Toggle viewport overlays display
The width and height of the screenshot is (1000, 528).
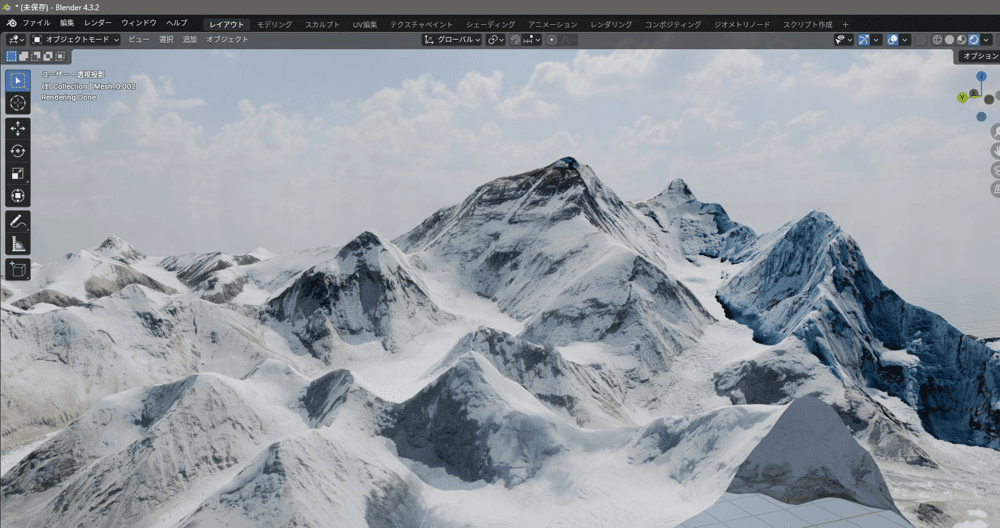[x=892, y=40]
